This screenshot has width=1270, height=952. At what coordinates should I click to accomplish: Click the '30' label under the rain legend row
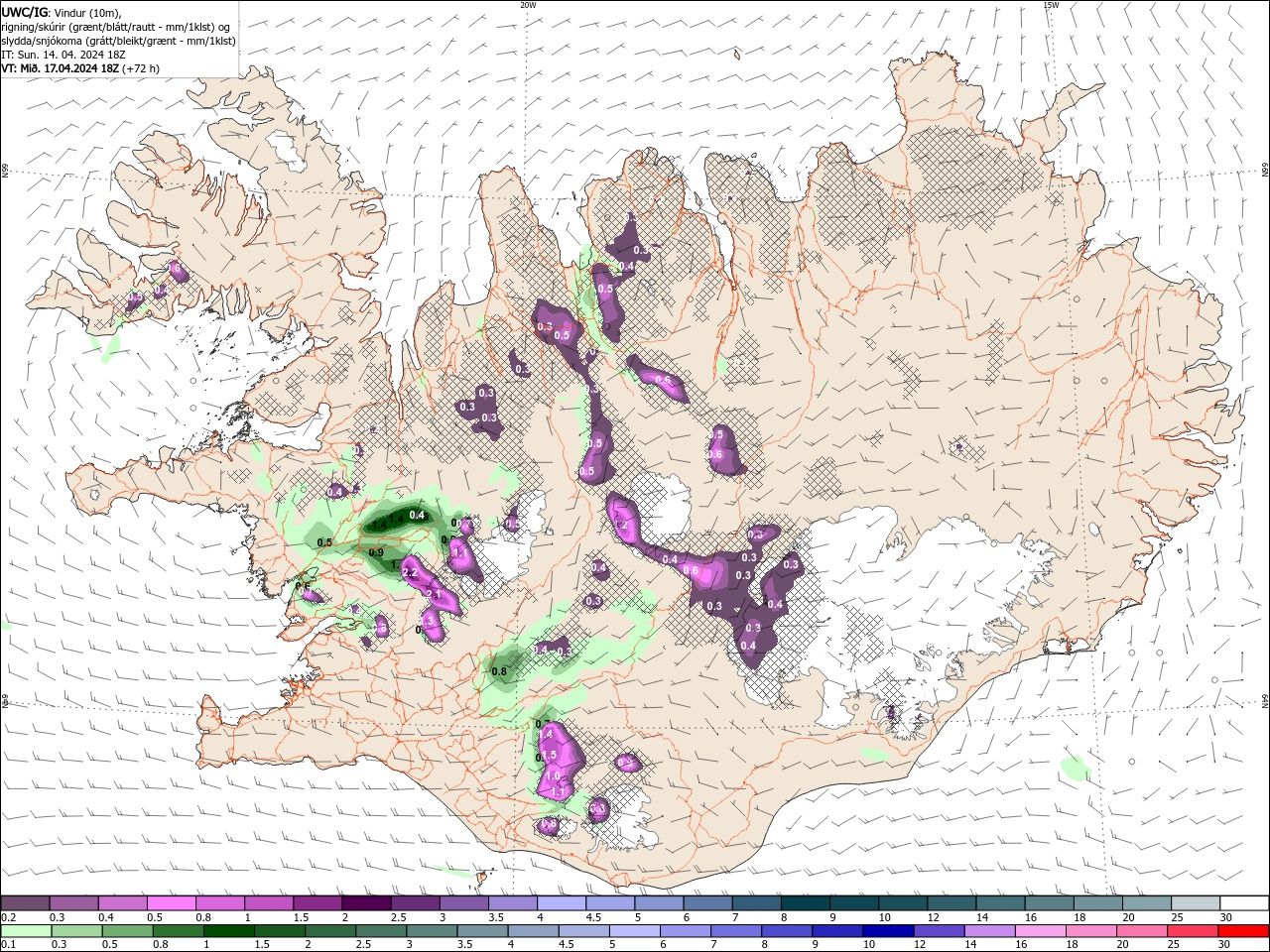(x=1226, y=945)
